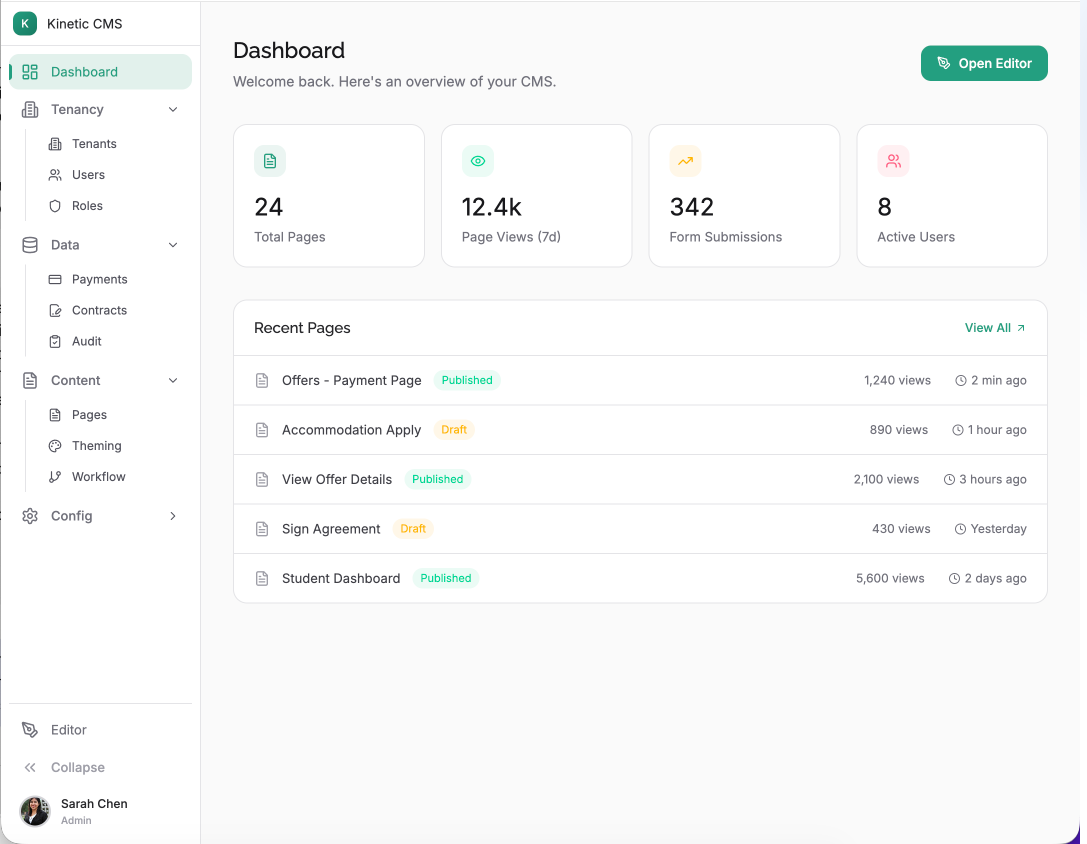1087x844 pixels.
Task: Click the file icon beside Accommodation Apply
Action: click(x=262, y=430)
